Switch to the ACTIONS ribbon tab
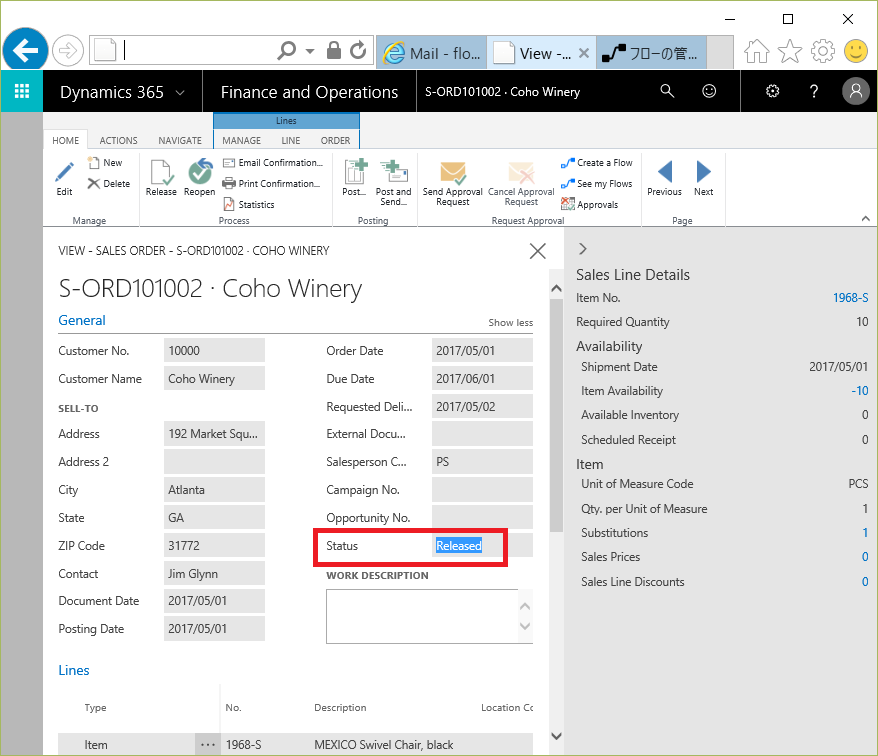The height and width of the screenshot is (756, 878). point(118,141)
